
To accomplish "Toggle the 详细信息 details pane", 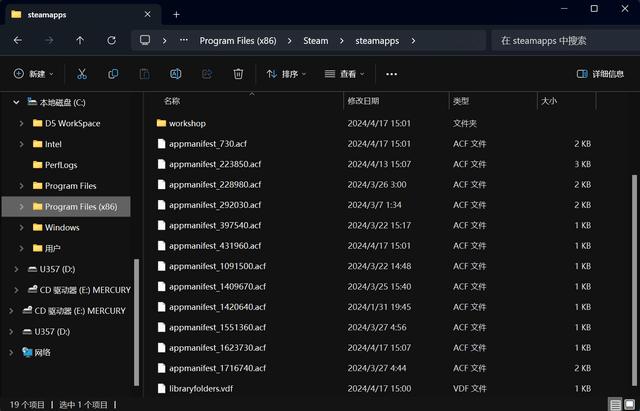I will coord(600,74).
